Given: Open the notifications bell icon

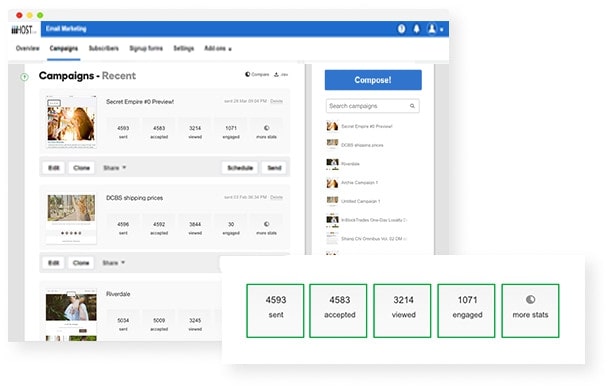Looking at the screenshot, I should (416, 29).
